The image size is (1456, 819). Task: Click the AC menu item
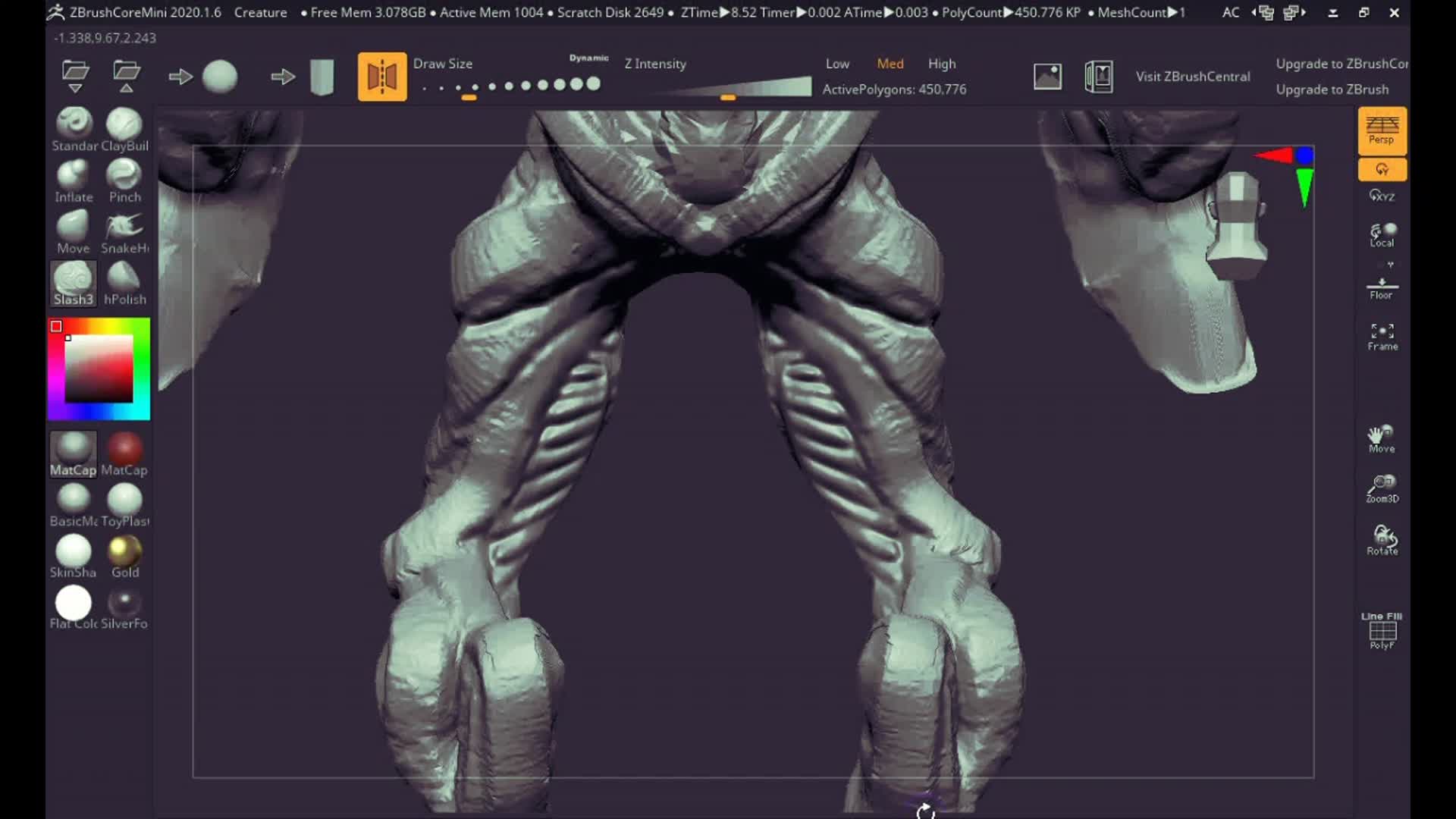coord(1230,12)
